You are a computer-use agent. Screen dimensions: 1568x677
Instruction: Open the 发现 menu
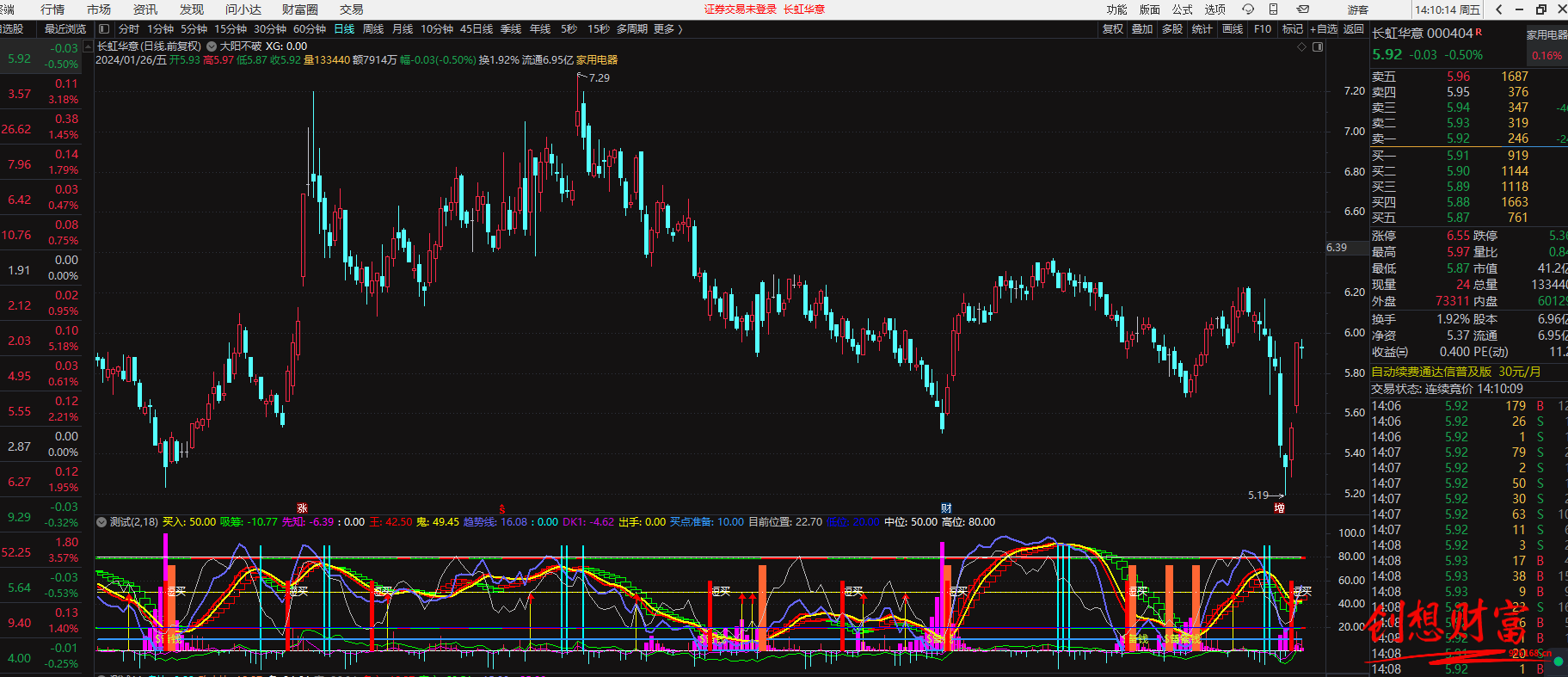(x=191, y=9)
